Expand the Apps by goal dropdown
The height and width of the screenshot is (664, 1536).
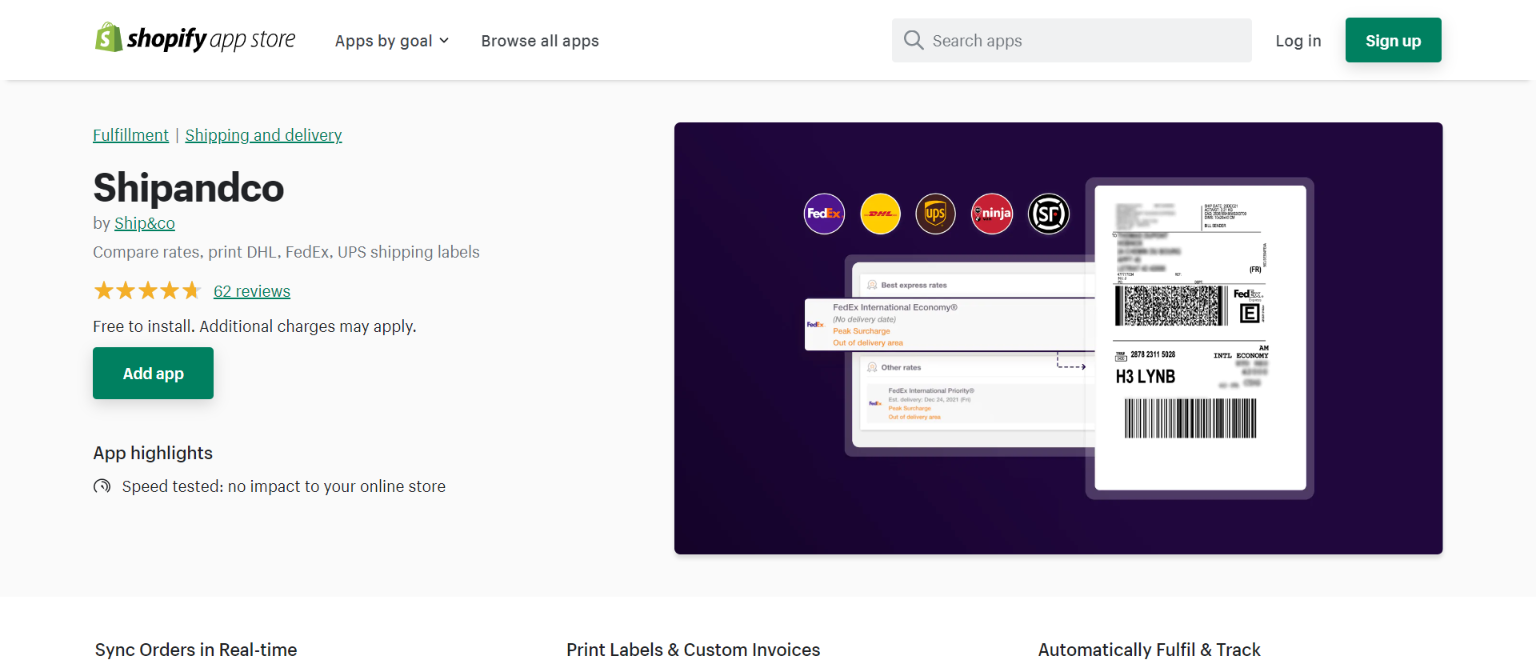[392, 41]
